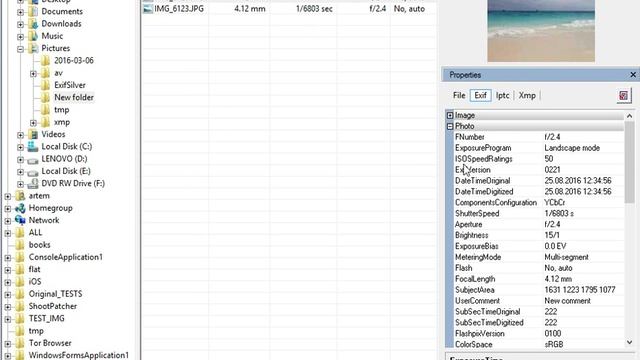Click DVD RW Drive (F:) icon
The height and width of the screenshot is (360, 640).
tap(33, 184)
